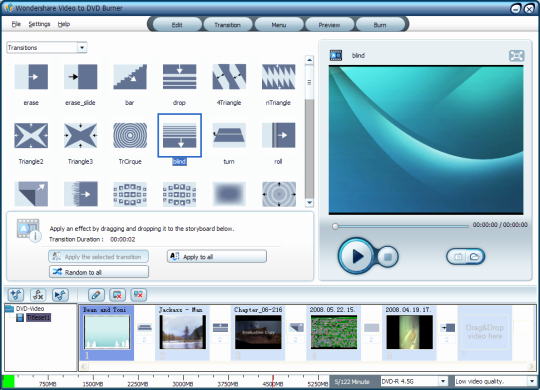Click Apply the selected transition button
This screenshot has width=540, height=390.
pos(98,257)
